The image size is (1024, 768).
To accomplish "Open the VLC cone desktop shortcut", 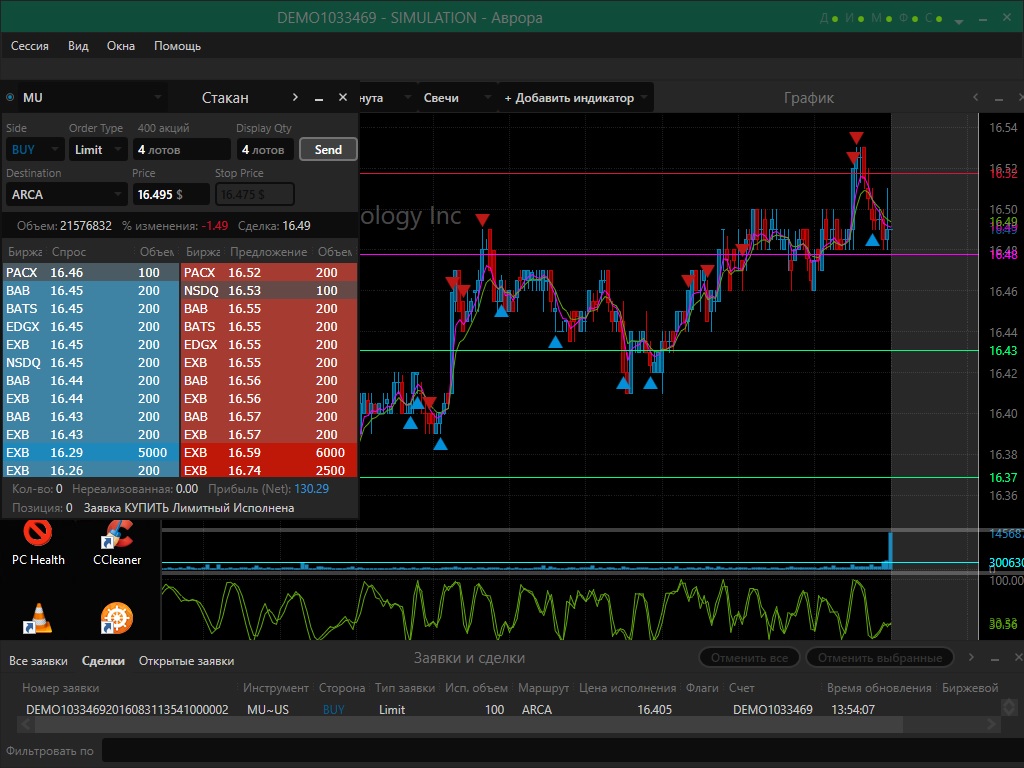I will pos(38,618).
